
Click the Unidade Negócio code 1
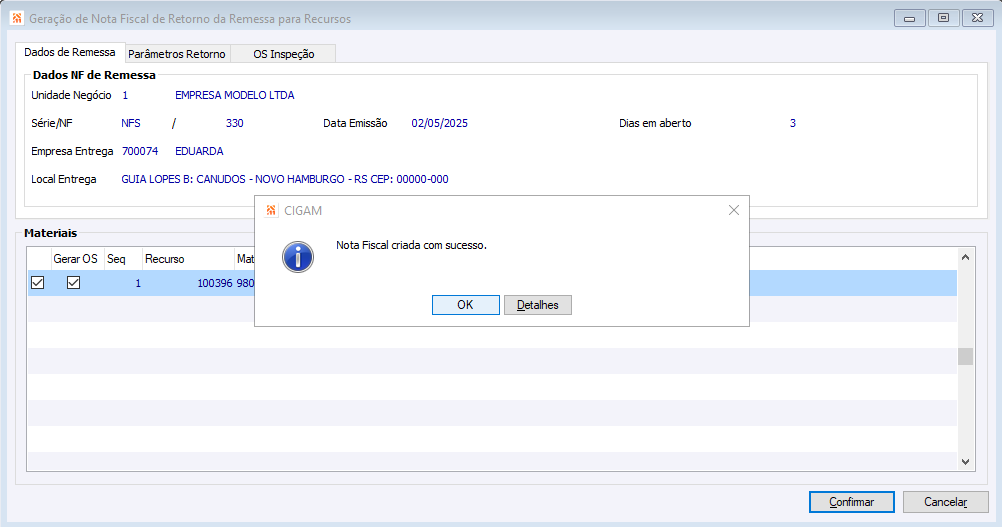(x=125, y=95)
